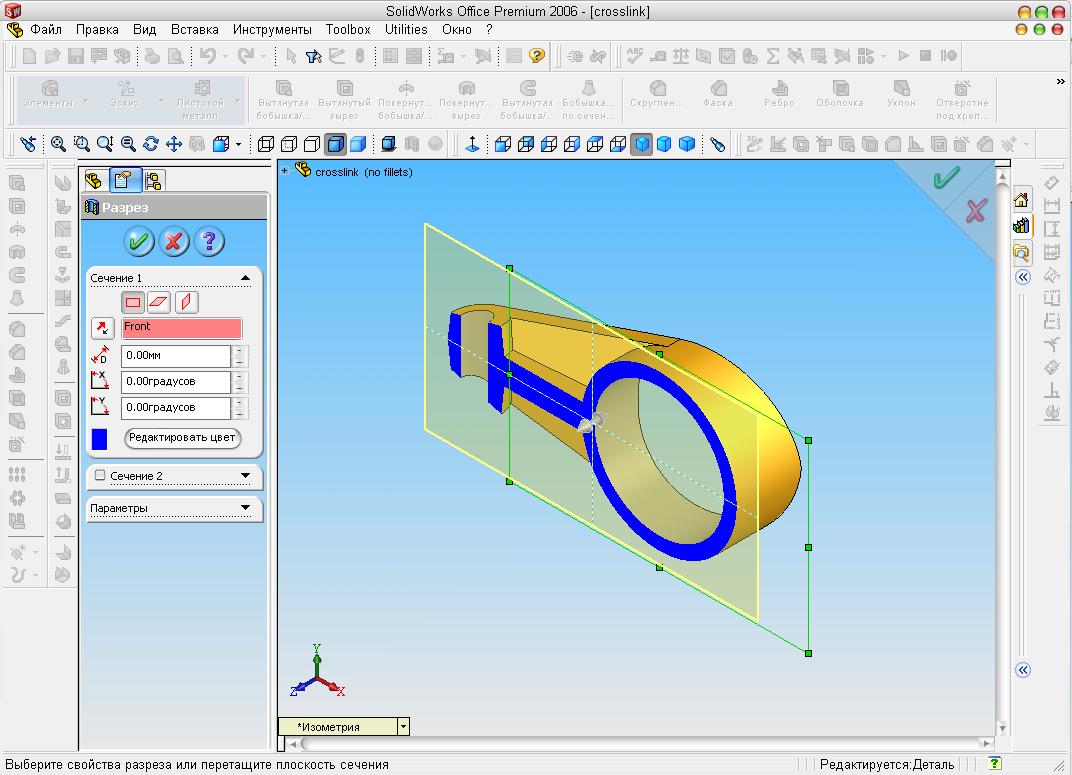Screen dimensions: 1072x775
Task: Edit the 0.00мм offset distance field
Action: [x=176, y=356]
